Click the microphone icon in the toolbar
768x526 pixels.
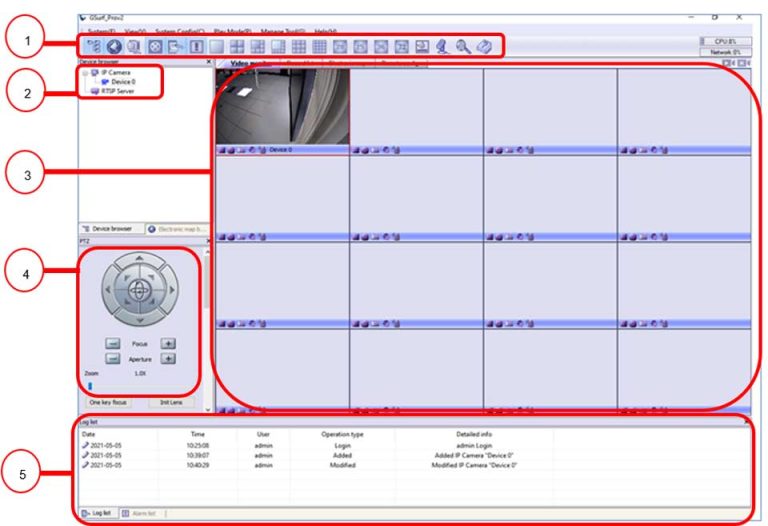pos(442,46)
